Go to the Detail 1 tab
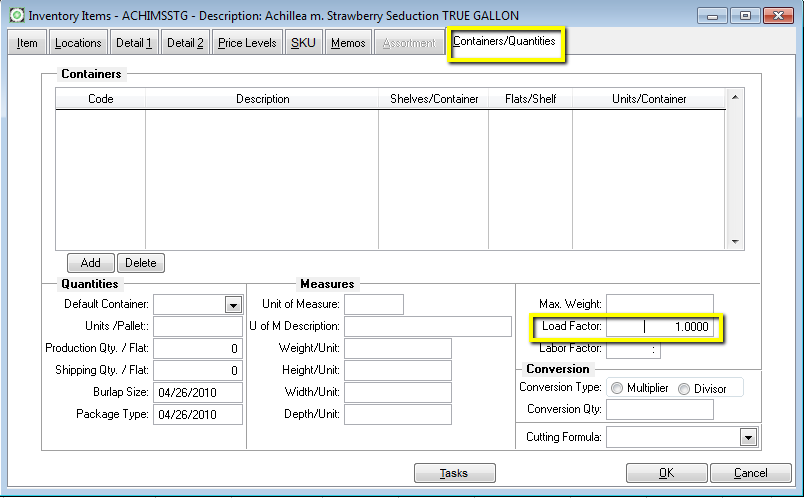The height and width of the screenshot is (498, 804). point(134,43)
